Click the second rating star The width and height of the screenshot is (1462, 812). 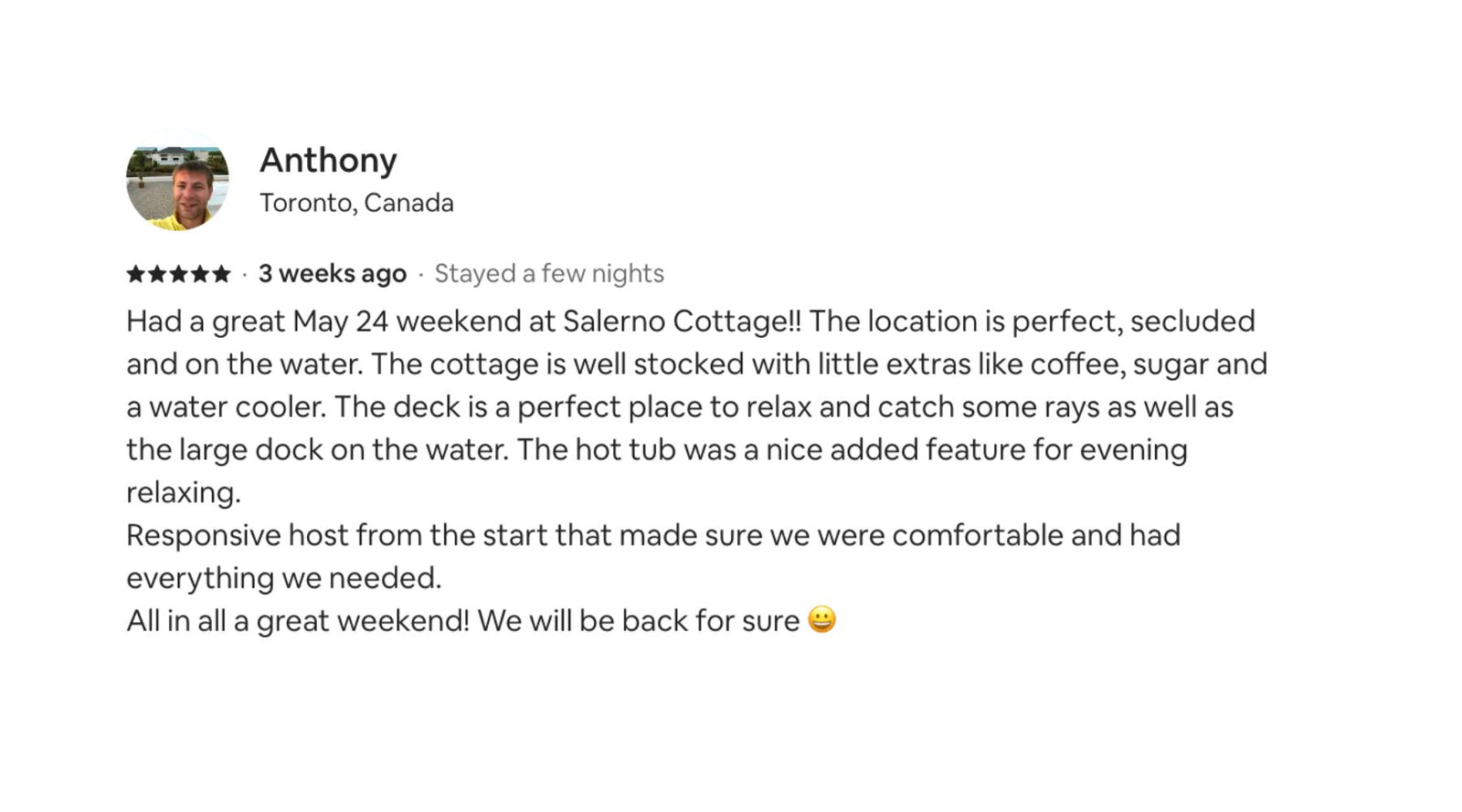[x=157, y=274]
